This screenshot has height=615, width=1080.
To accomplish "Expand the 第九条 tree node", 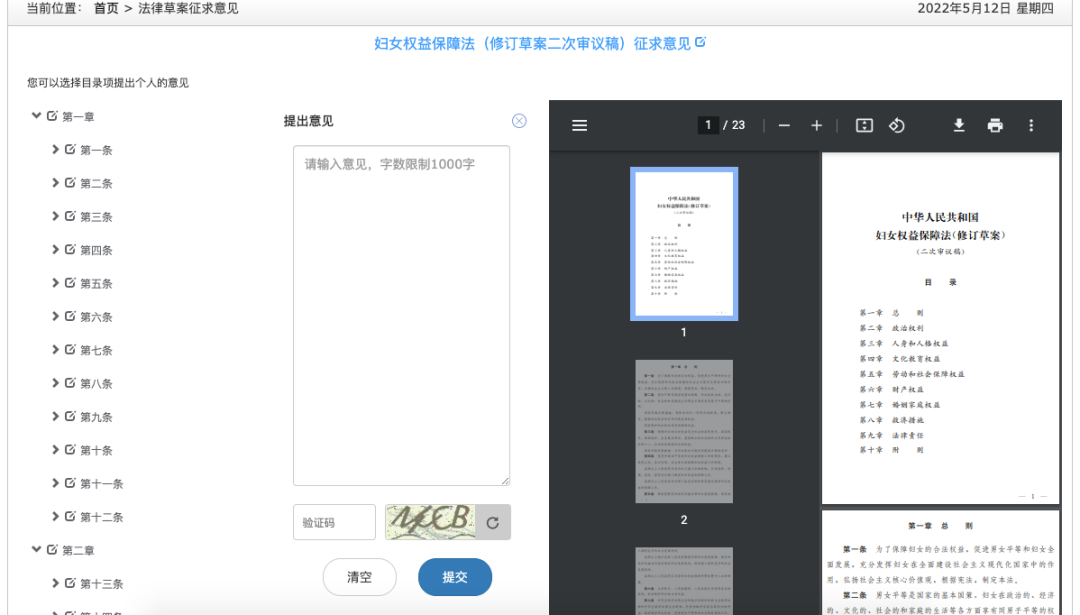I will tap(55, 416).
